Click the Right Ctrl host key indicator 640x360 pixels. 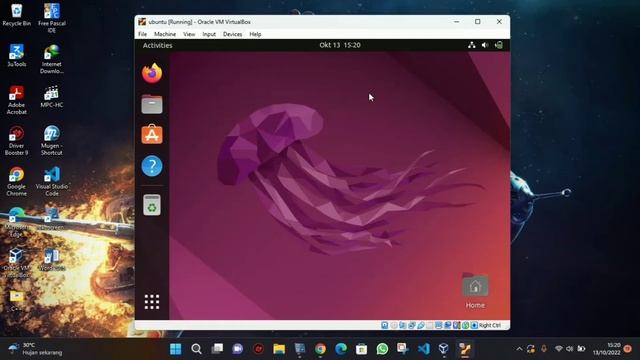click(490, 325)
